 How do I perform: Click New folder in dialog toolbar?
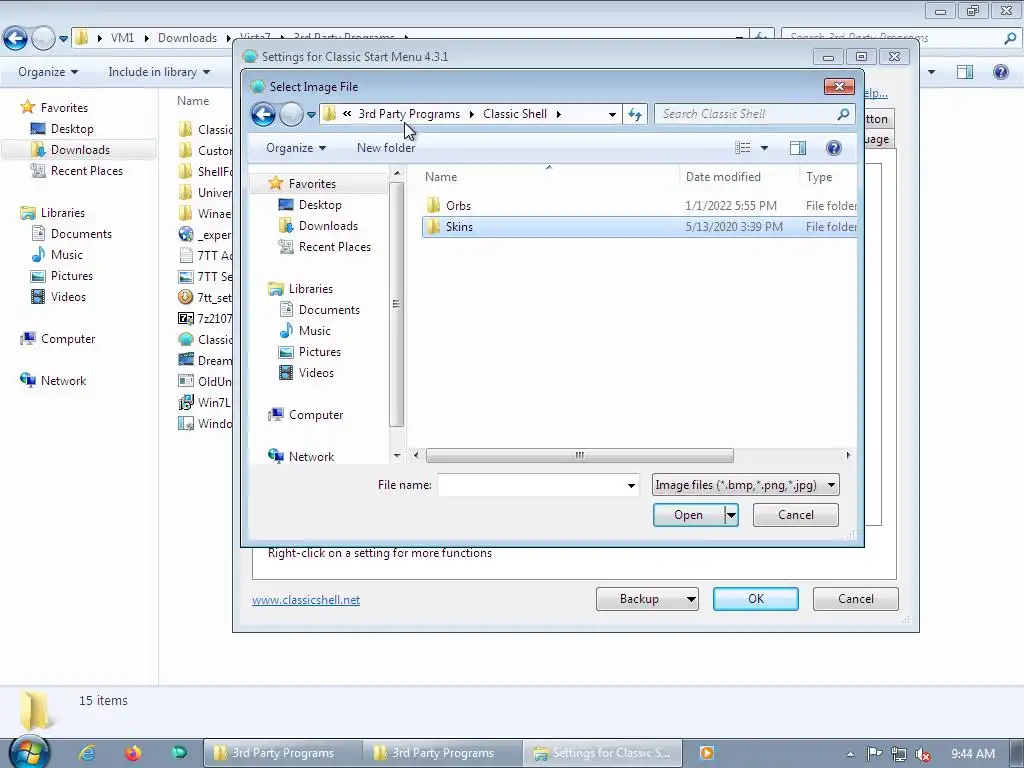point(386,148)
